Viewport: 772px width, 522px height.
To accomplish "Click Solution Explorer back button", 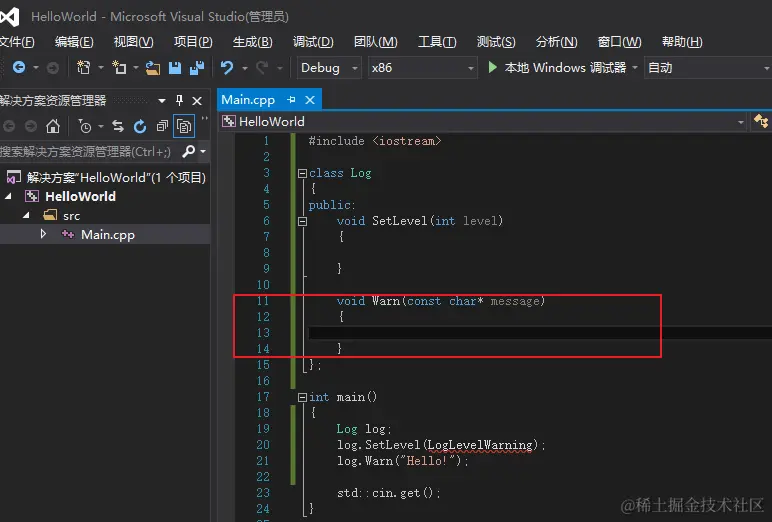I will pos(8,127).
